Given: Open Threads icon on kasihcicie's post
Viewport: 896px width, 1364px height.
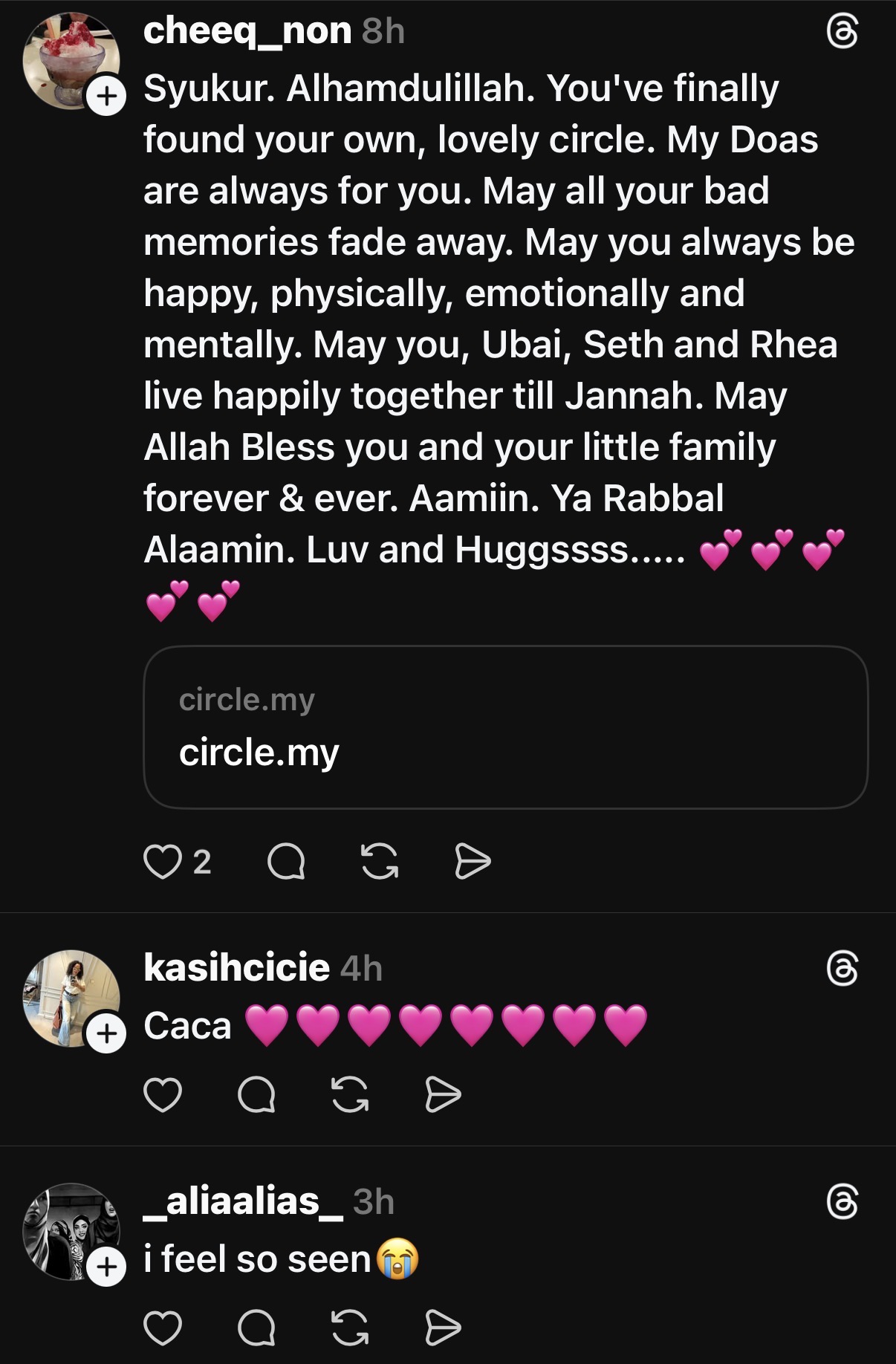Looking at the screenshot, I should pos(842,970).
